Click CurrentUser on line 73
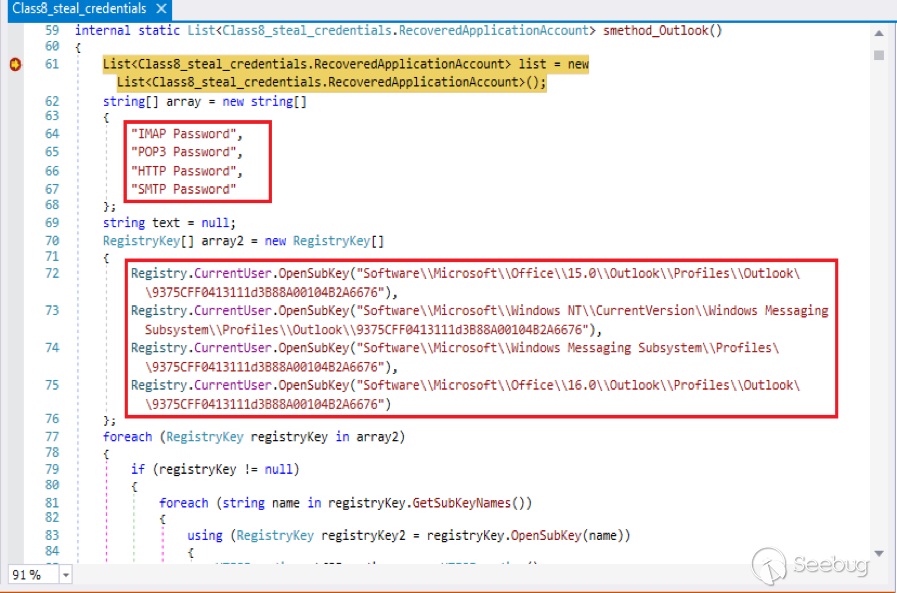 coord(232,311)
